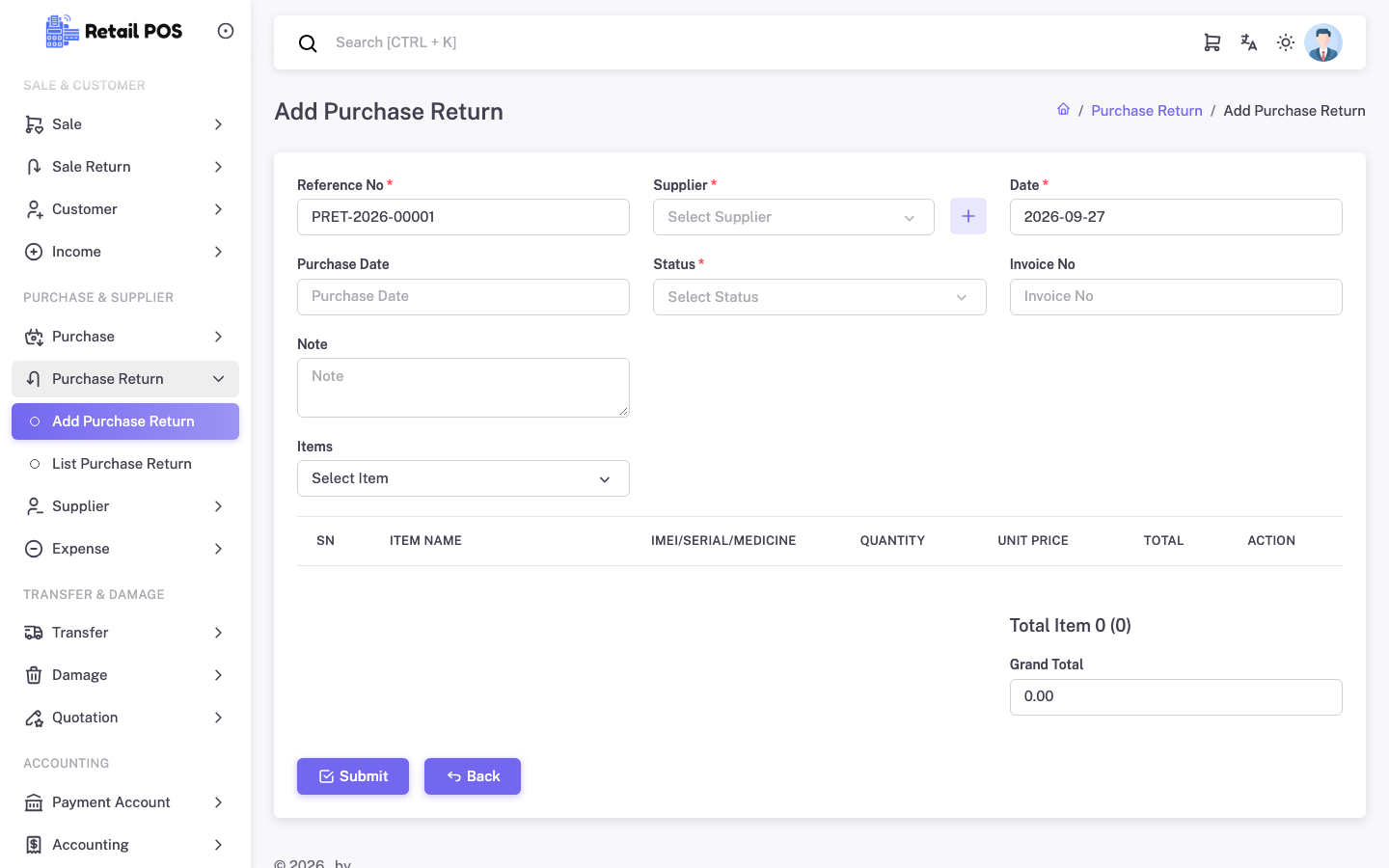
Task: Open the Transfer menu item
Action: (x=125, y=633)
